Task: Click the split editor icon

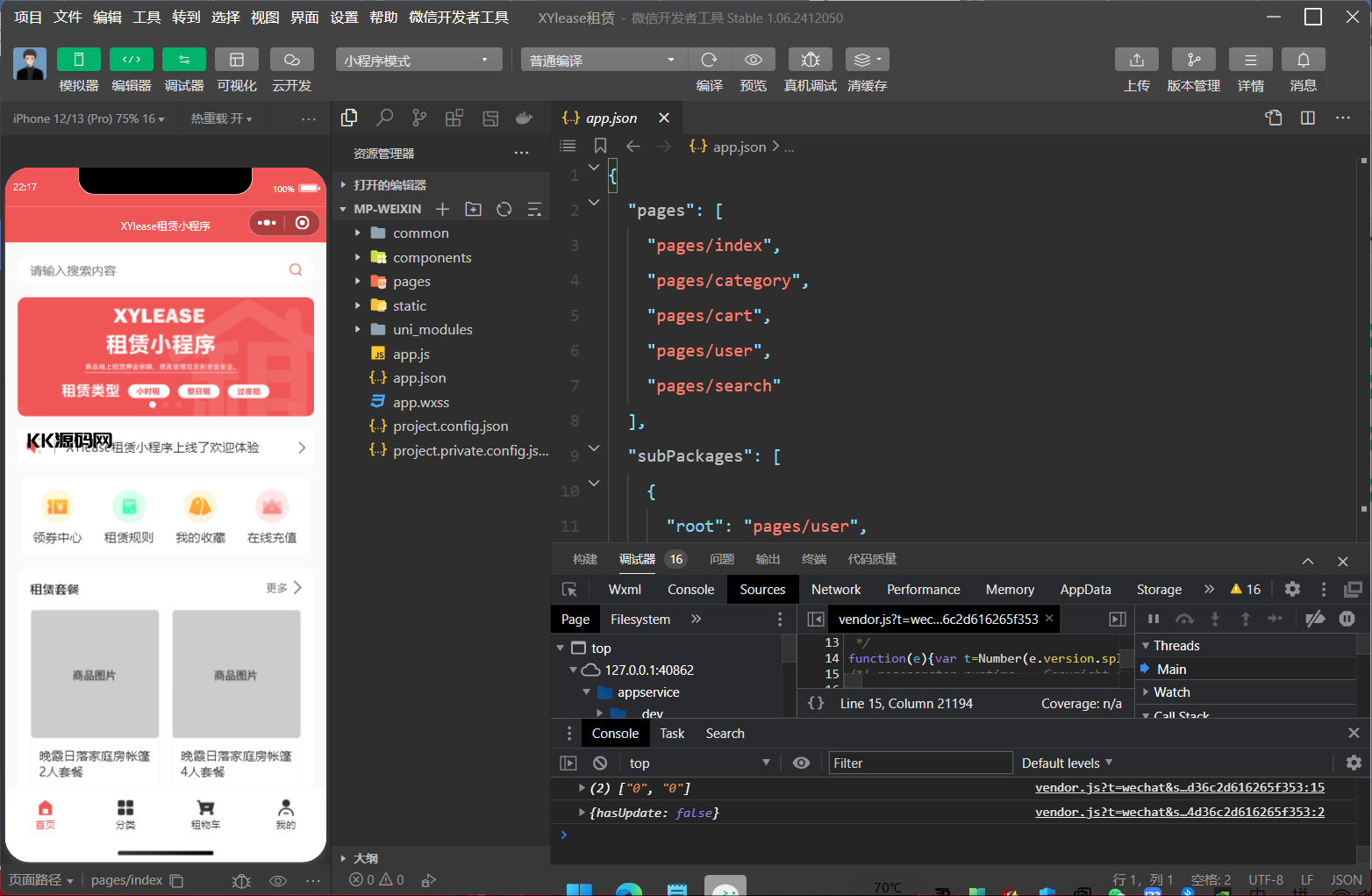Action: [1308, 118]
